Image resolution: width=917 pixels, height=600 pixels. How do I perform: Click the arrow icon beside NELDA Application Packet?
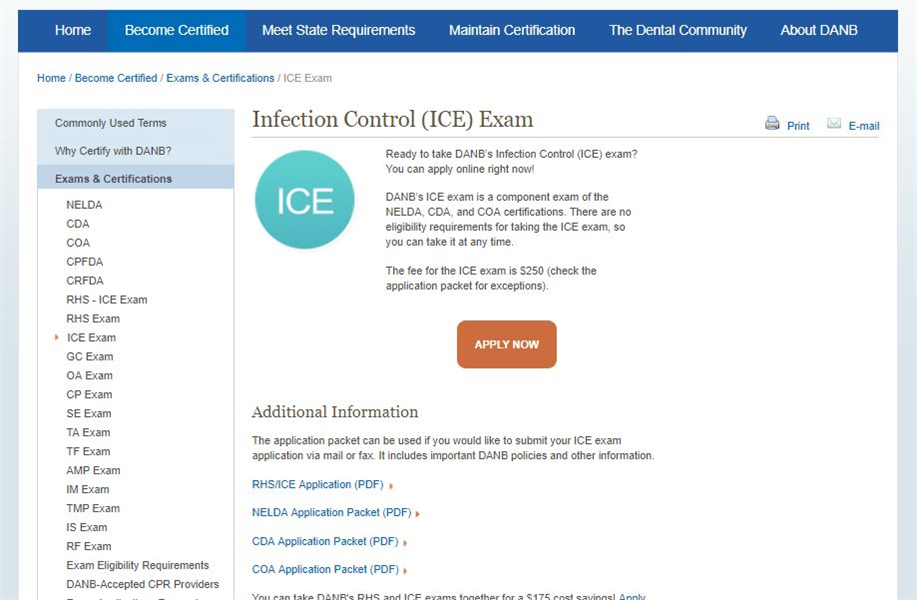tap(419, 512)
